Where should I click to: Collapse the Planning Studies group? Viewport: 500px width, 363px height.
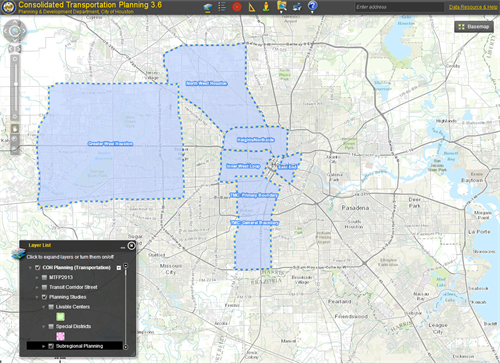click(x=37, y=297)
